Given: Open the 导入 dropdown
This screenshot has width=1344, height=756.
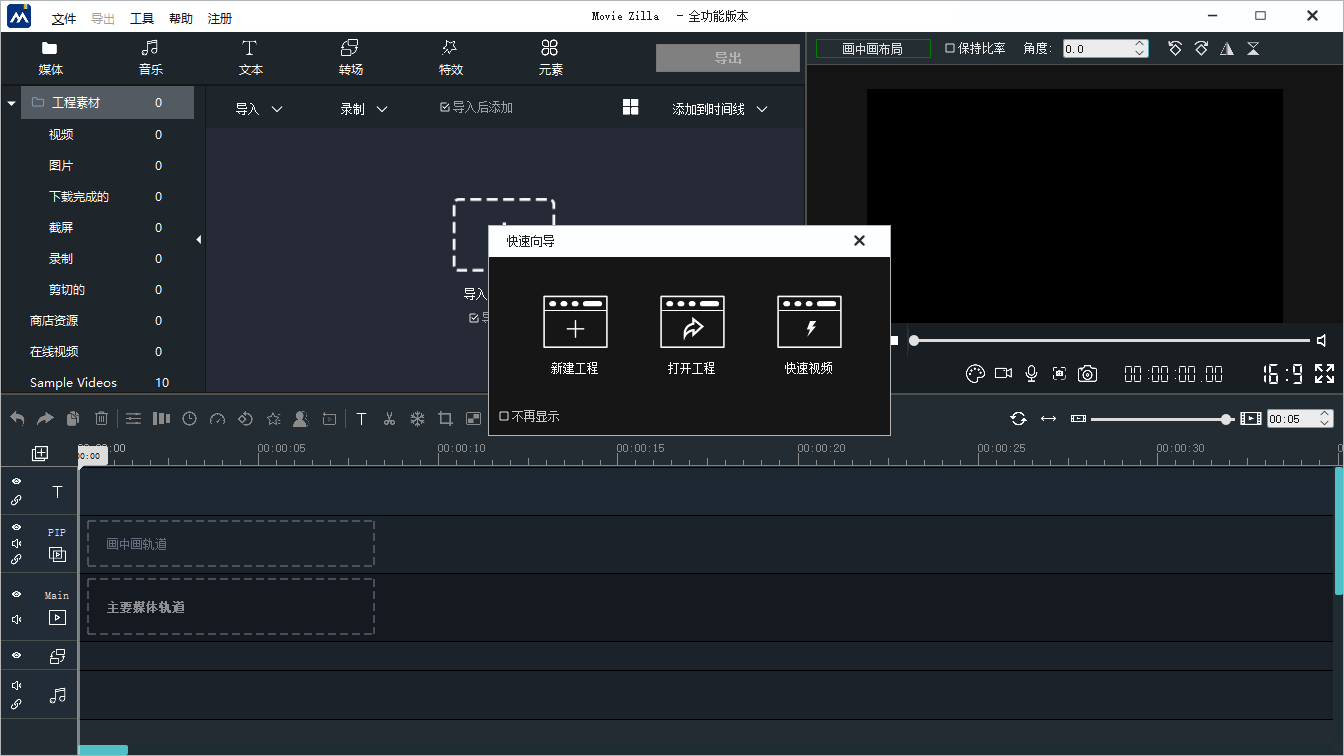Looking at the screenshot, I should [x=259, y=109].
